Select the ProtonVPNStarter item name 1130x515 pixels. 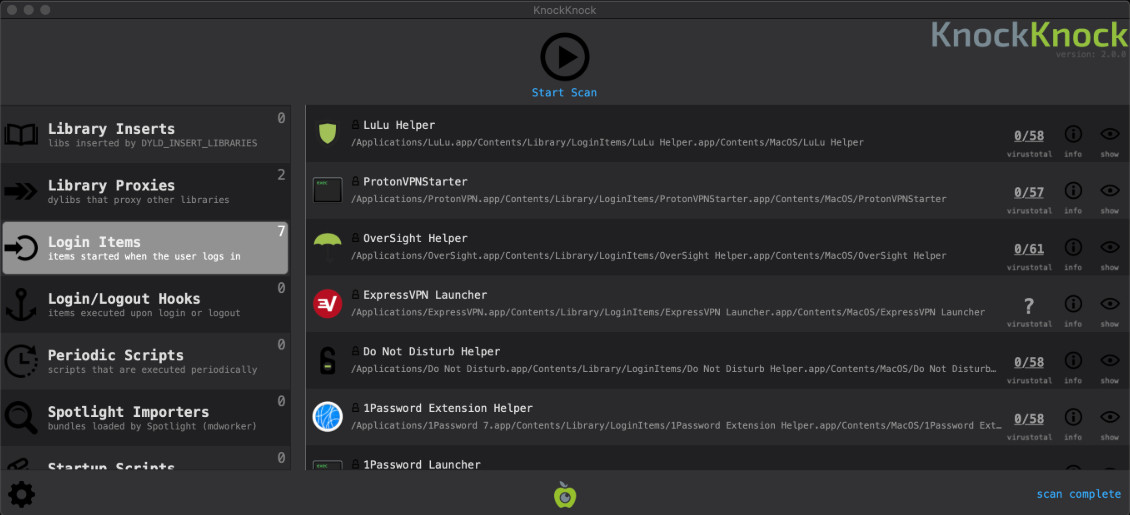(x=415, y=182)
